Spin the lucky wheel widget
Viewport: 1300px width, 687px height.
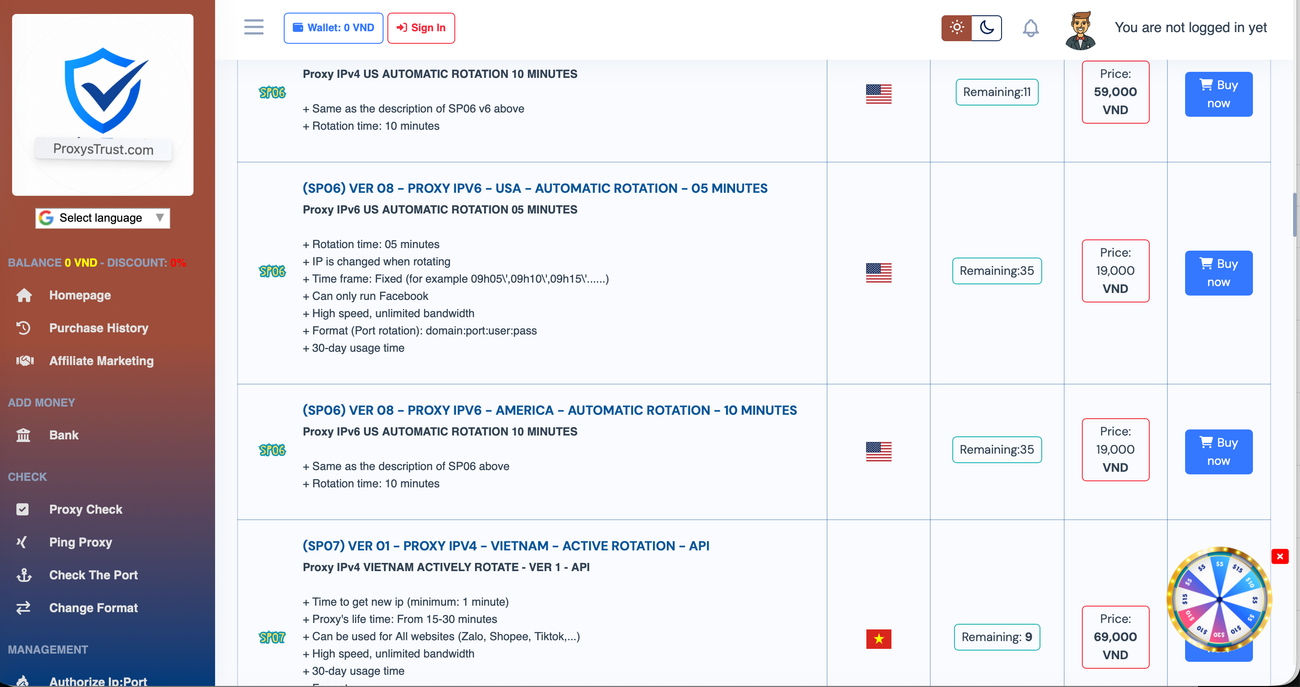pos(1219,599)
